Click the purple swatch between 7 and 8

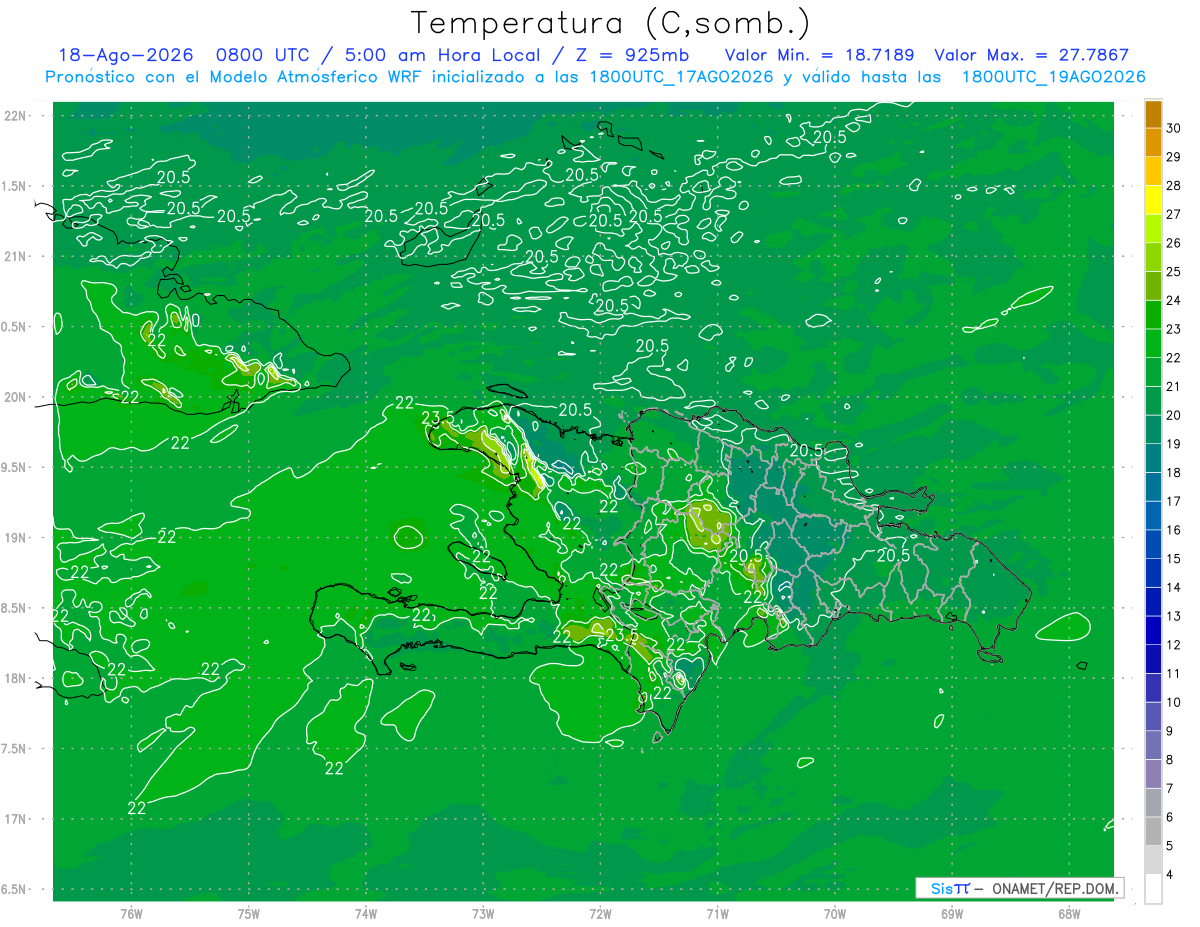(1153, 774)
